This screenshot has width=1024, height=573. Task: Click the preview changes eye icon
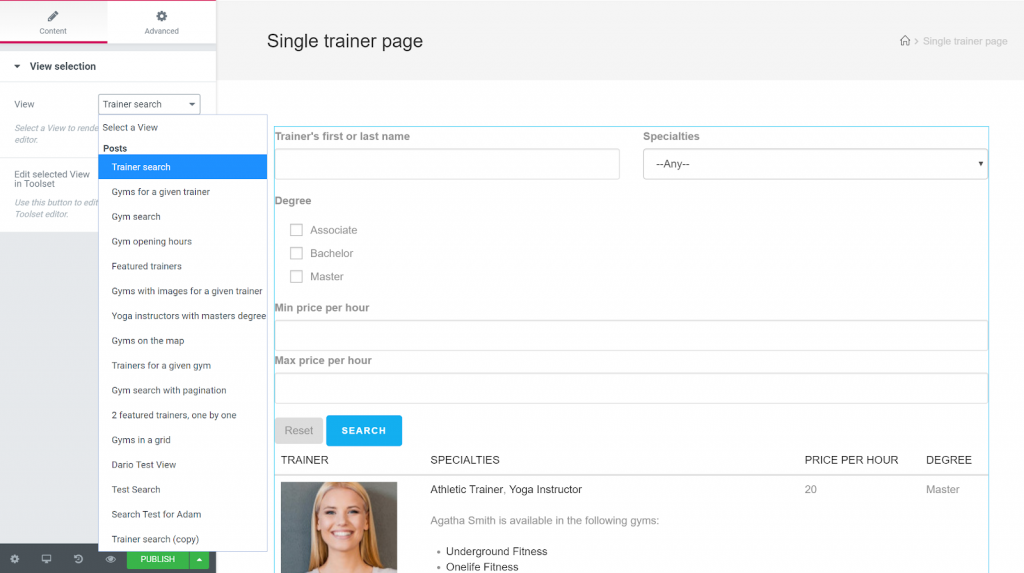(x=111, y=559)
